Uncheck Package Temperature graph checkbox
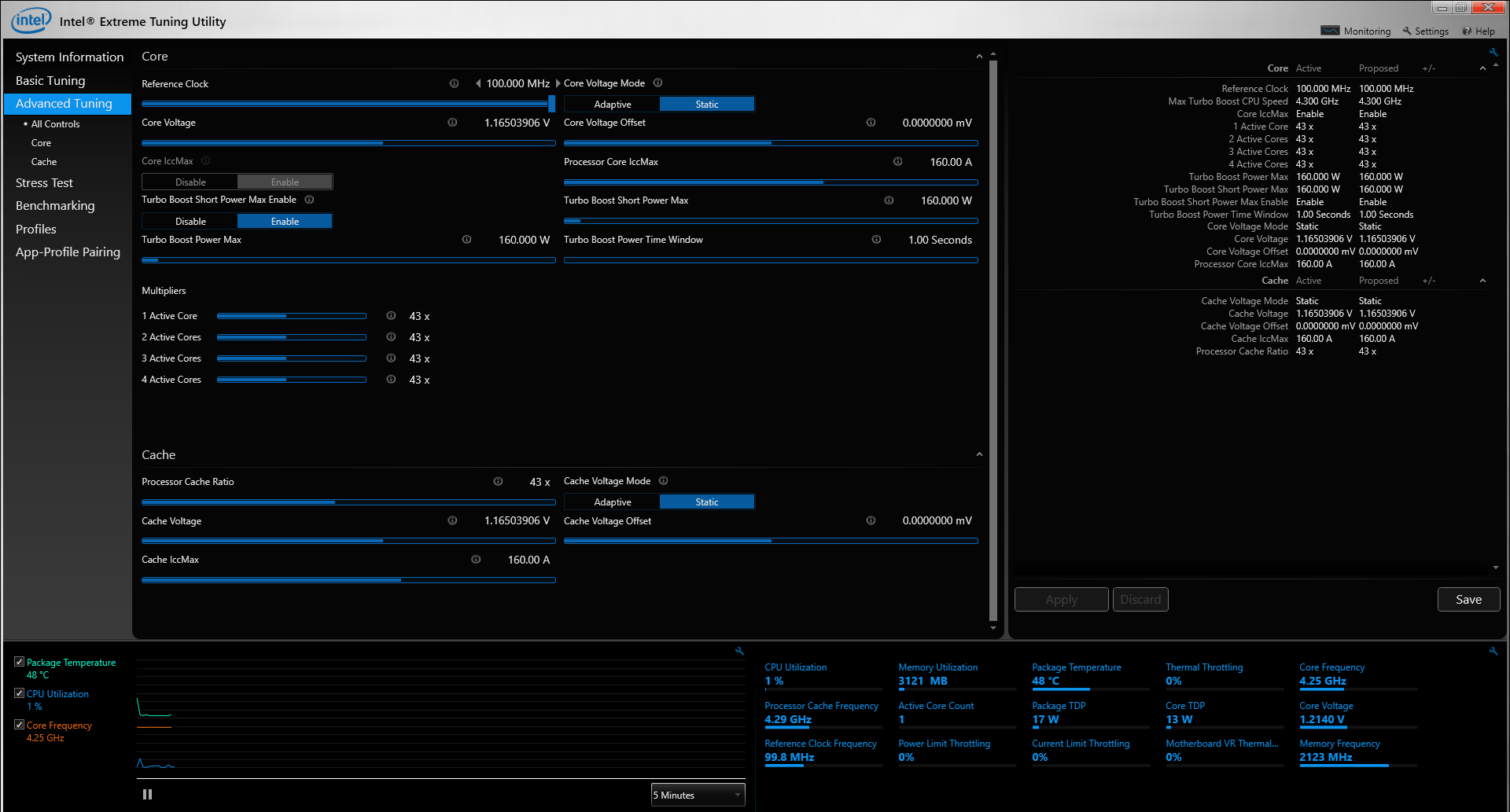This screenshot has width=1510, height=812. click(20, 662)
